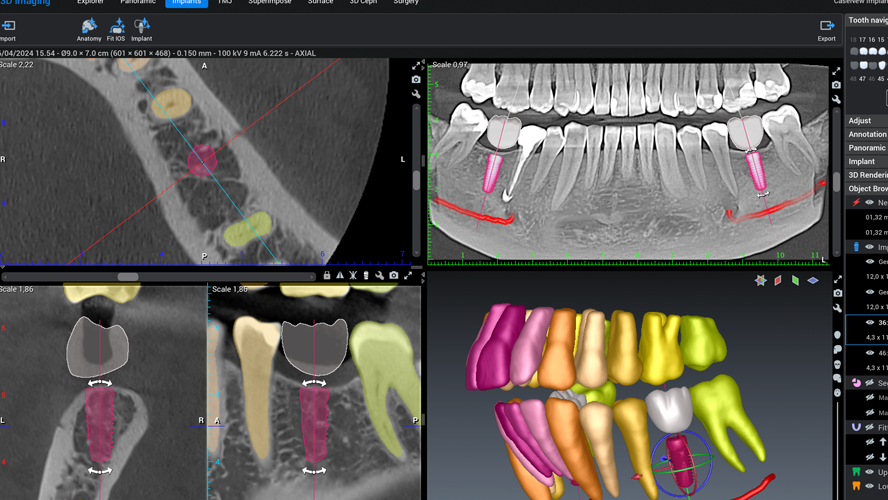Screen dimensions: 888x500
Task: Hide implant 36 using its eye icon
Action: click(x=869, y=323)
